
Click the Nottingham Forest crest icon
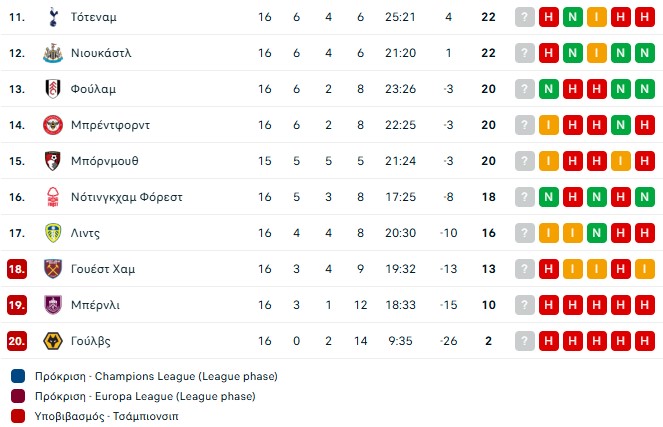52,197
